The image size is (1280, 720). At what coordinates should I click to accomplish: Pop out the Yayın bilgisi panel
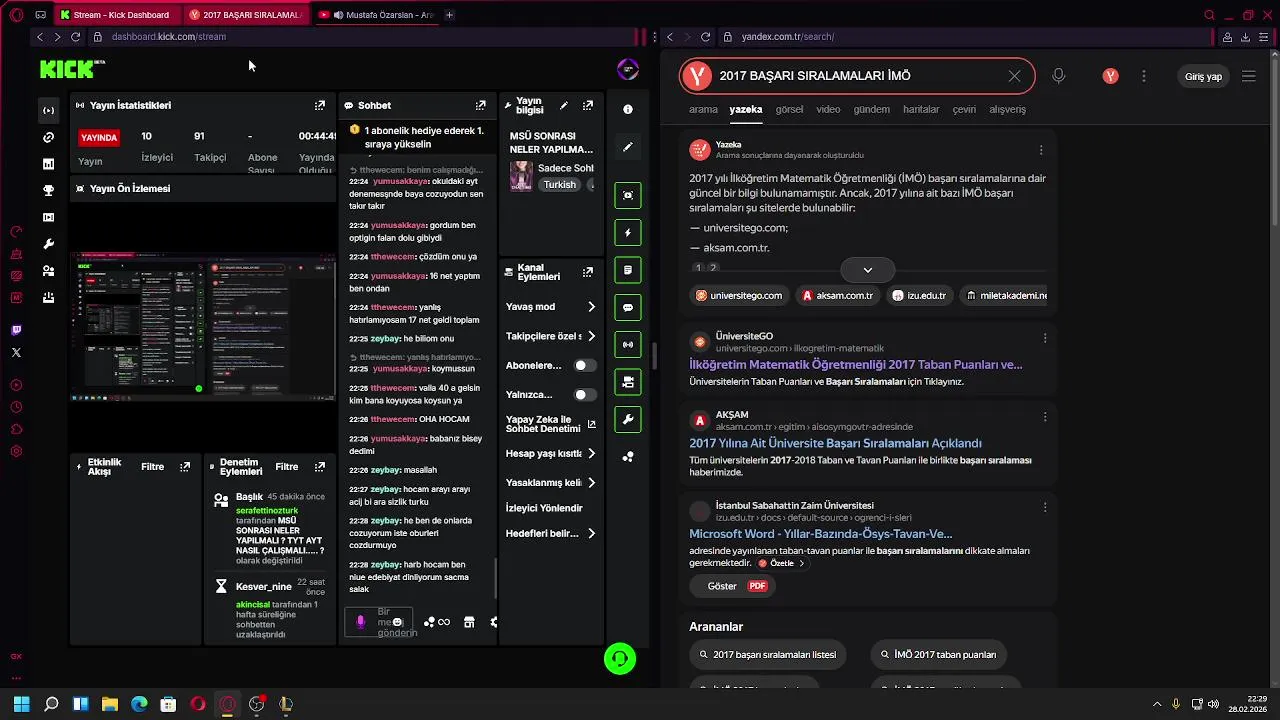(x=588, y=105)
